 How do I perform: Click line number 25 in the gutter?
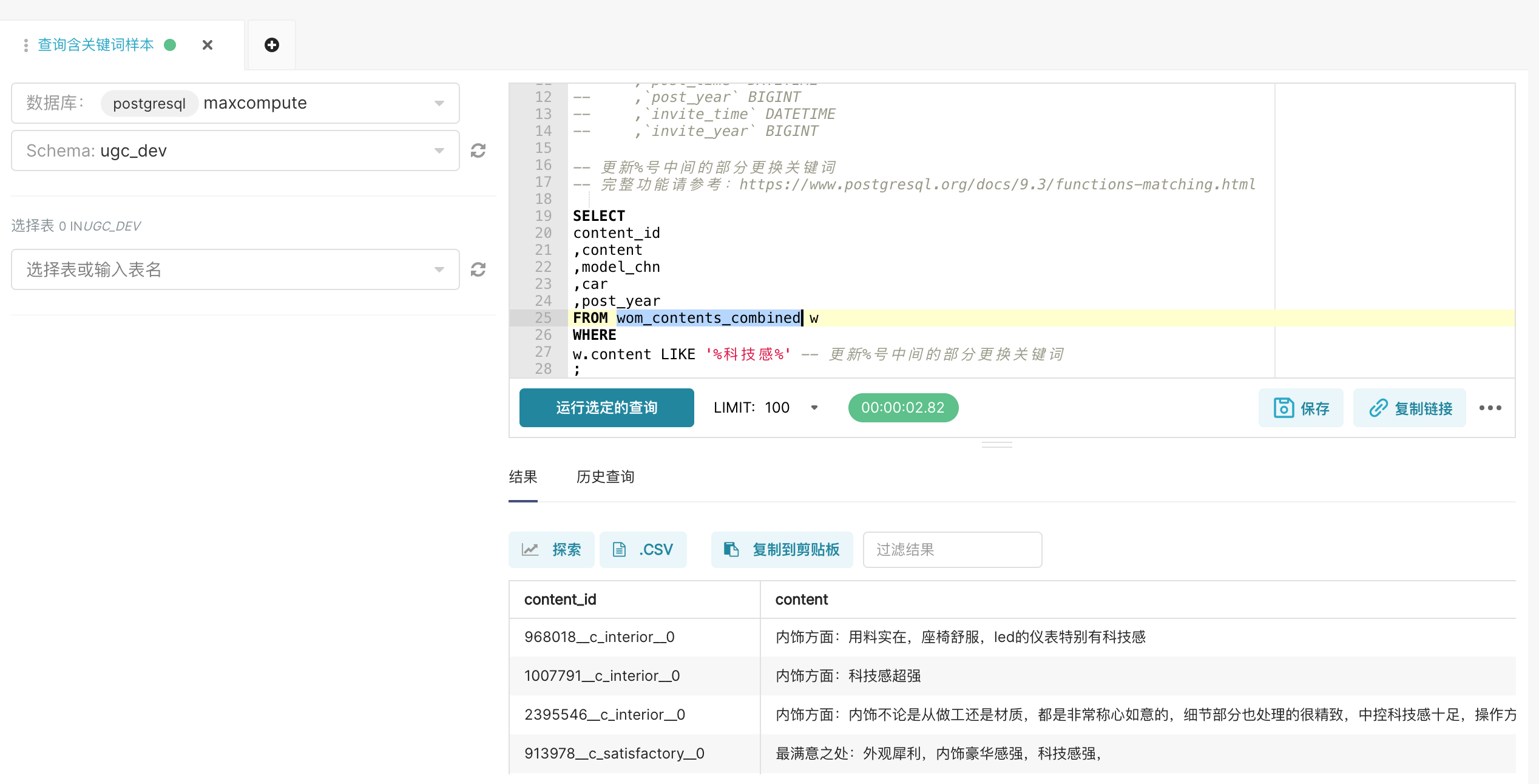[x=543, y=318]
